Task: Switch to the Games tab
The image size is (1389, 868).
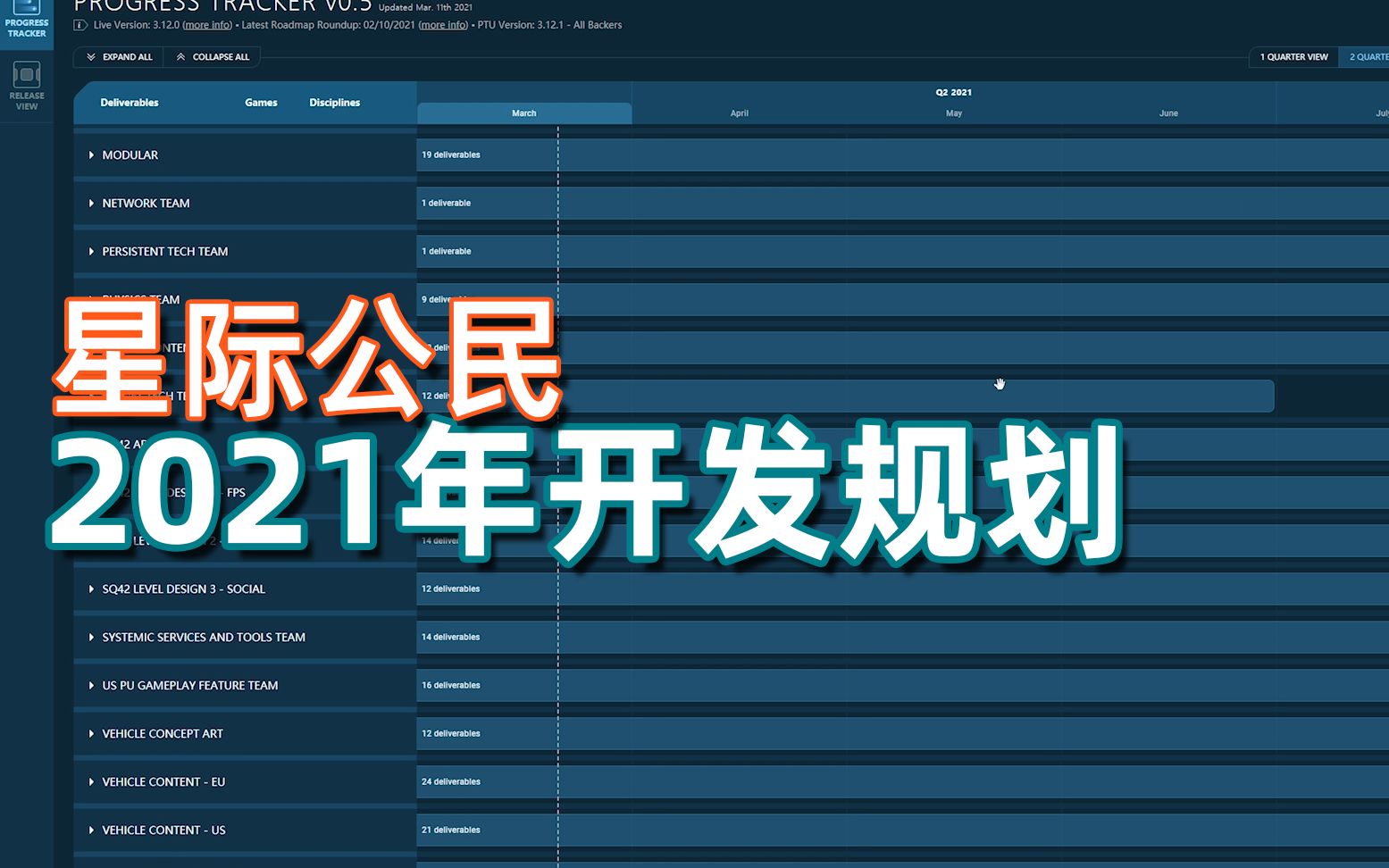Action: click(261, 103)
